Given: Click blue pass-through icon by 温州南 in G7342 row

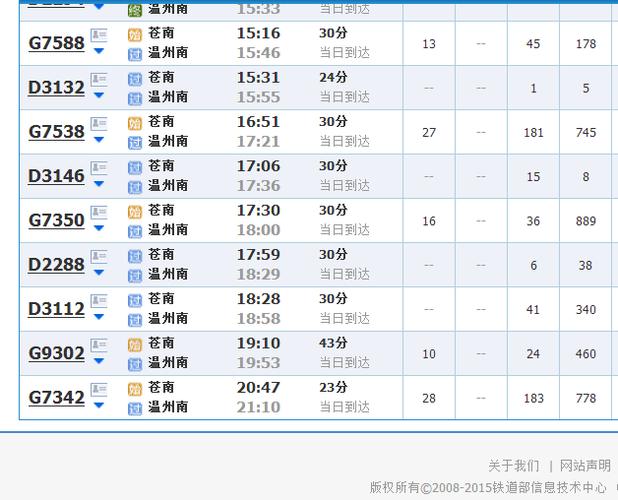Looking at the screenshot, I should click(135, 409).
